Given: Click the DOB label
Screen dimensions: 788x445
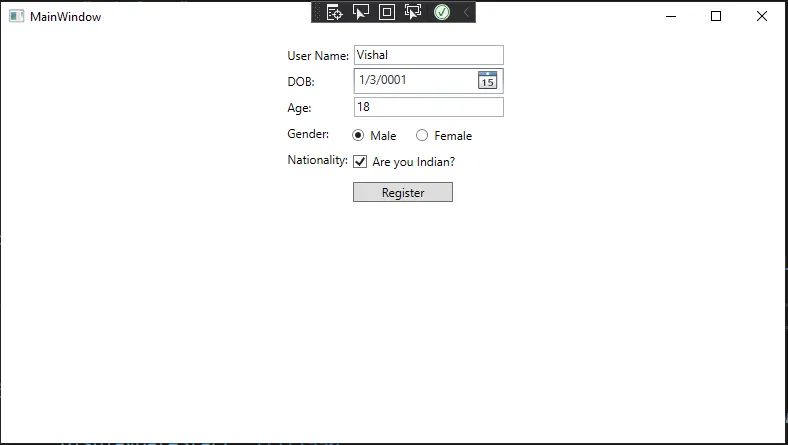Looking at the screenshot, I should [x=301, y=81].
